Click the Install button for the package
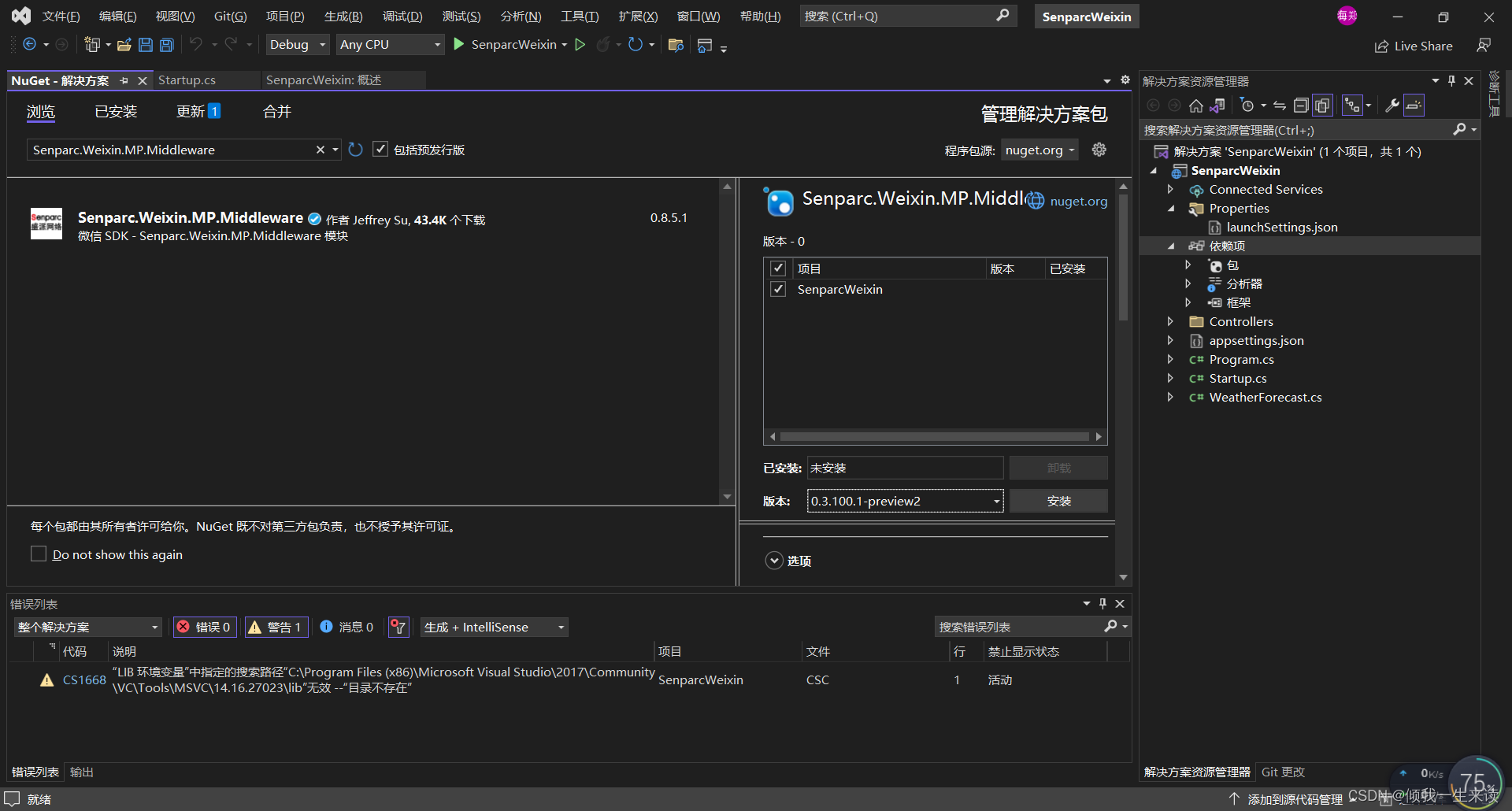The image size is (1512, 811). coord(1058,501)
